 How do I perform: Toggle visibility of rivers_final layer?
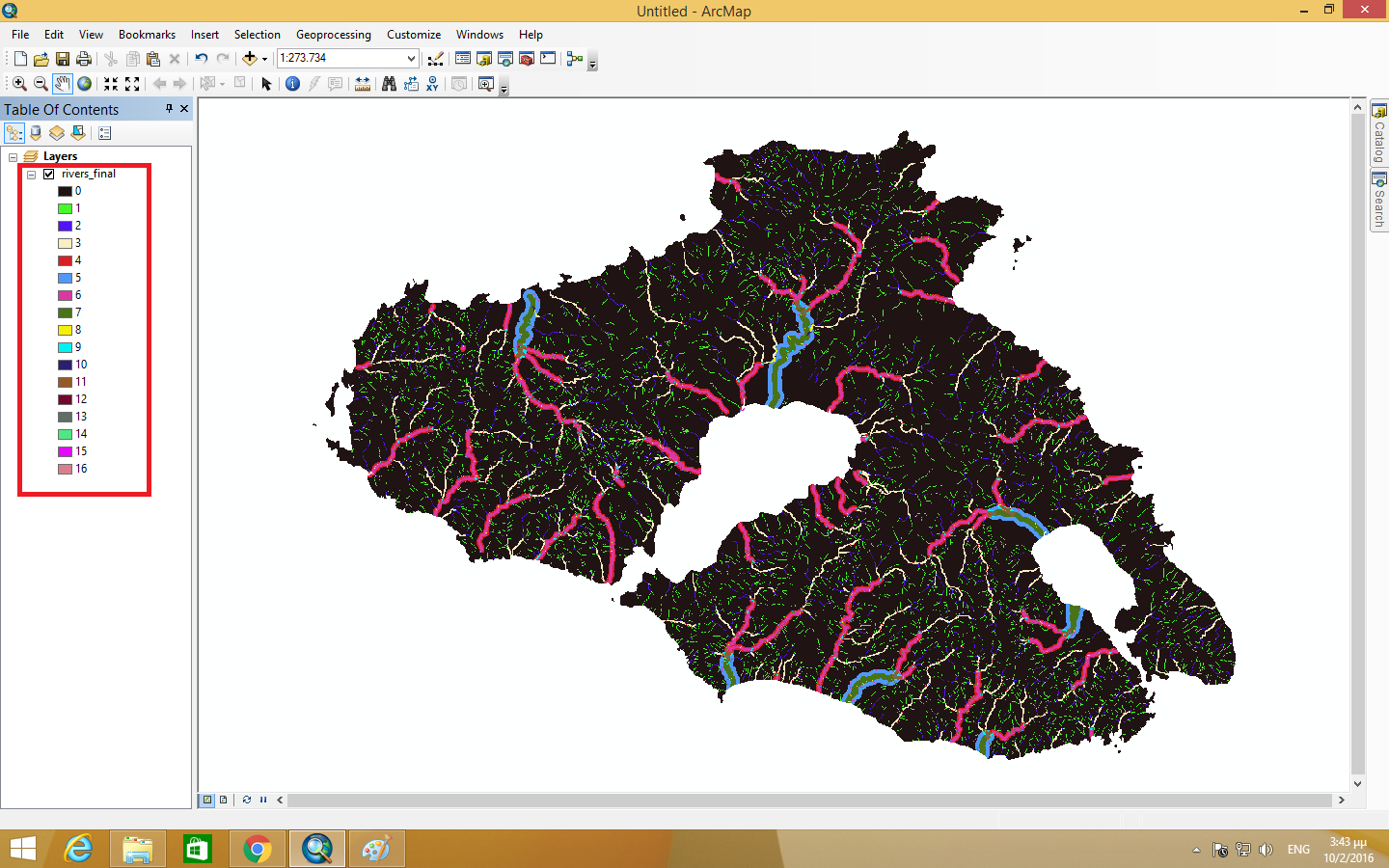click(x=48, y=175)
